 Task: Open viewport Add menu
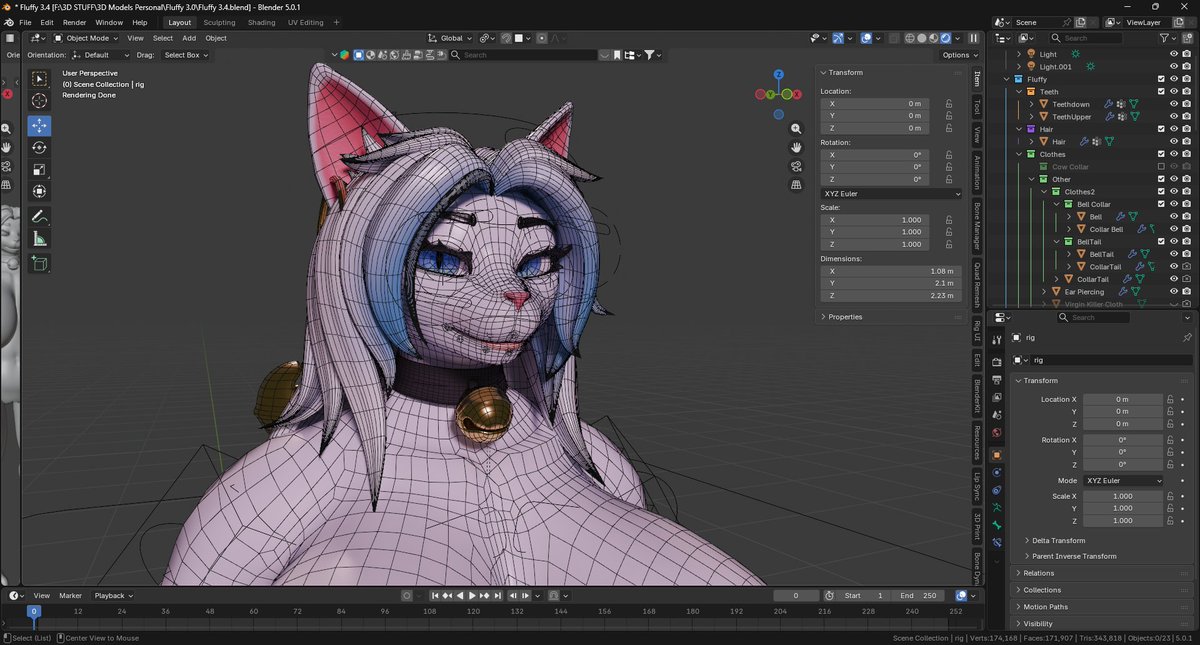[x=188, y=38]
